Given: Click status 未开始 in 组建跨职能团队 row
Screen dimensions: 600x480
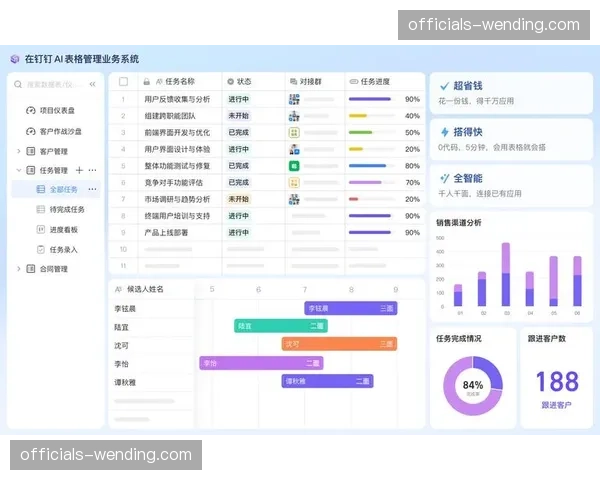Looking at the screenshot, I should 238,116.
